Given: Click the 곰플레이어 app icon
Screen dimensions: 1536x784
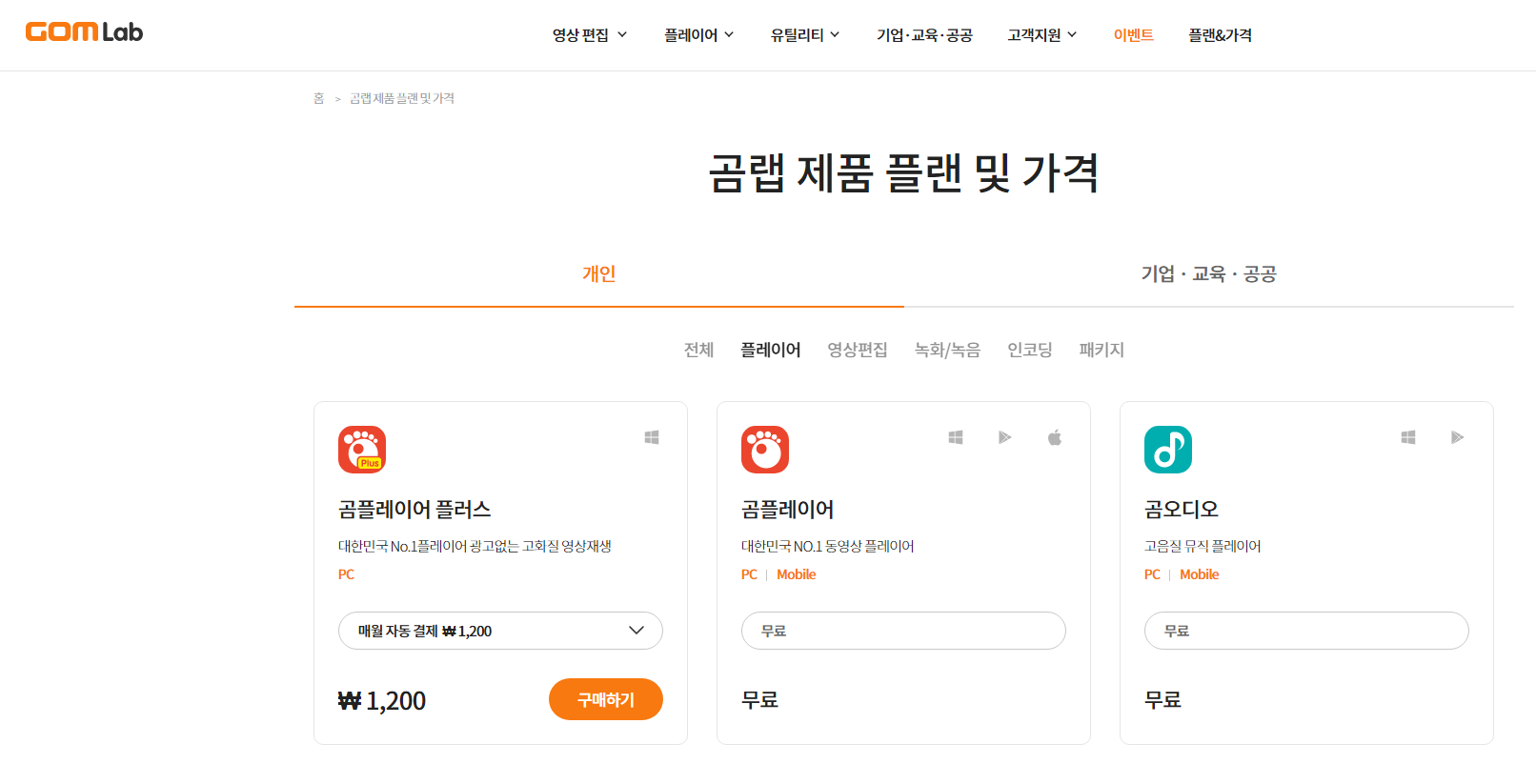Looking at the screenshot, I should coord(765,450).
